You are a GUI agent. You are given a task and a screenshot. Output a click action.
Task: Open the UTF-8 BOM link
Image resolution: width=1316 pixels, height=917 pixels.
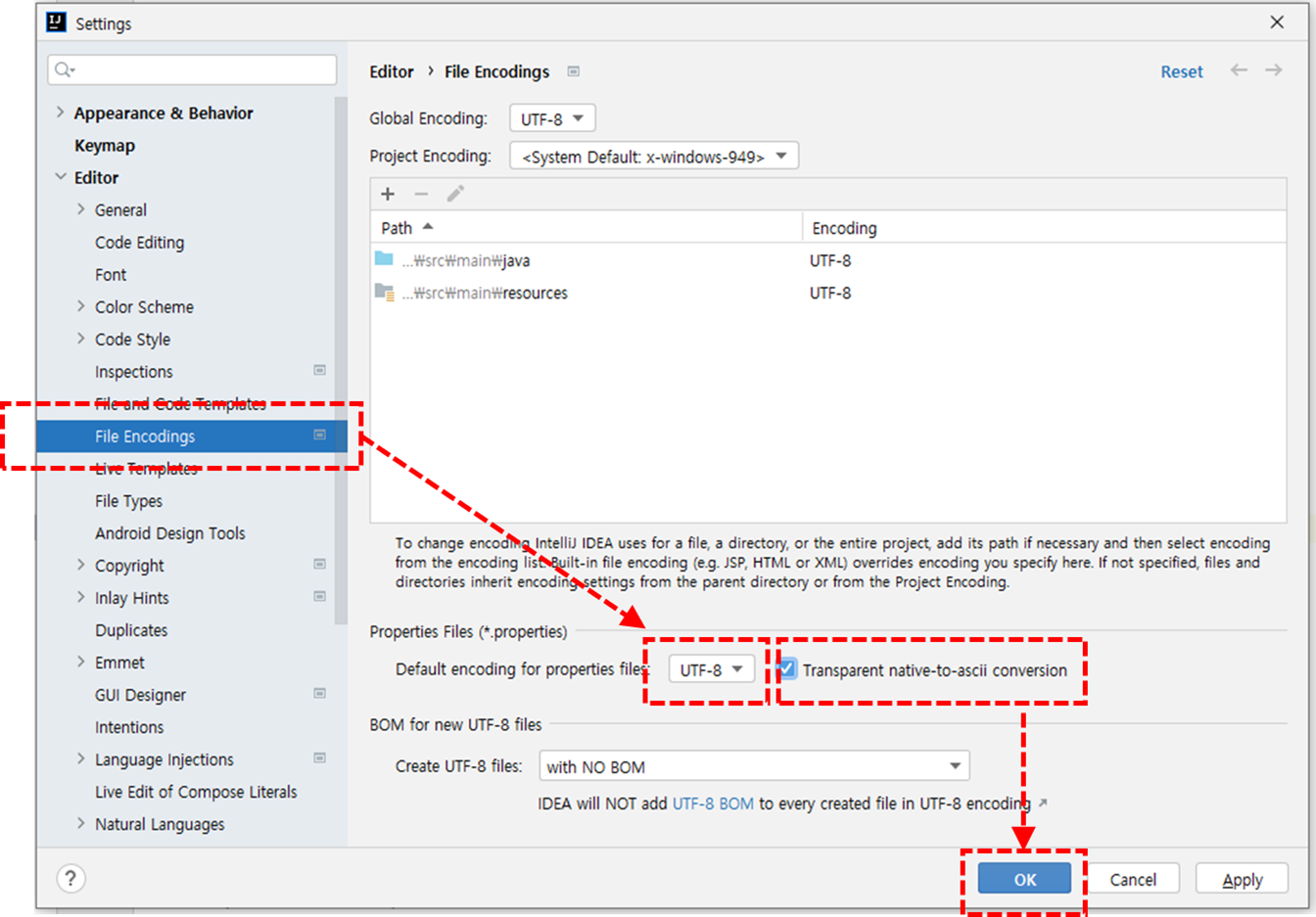pos(713,802)
